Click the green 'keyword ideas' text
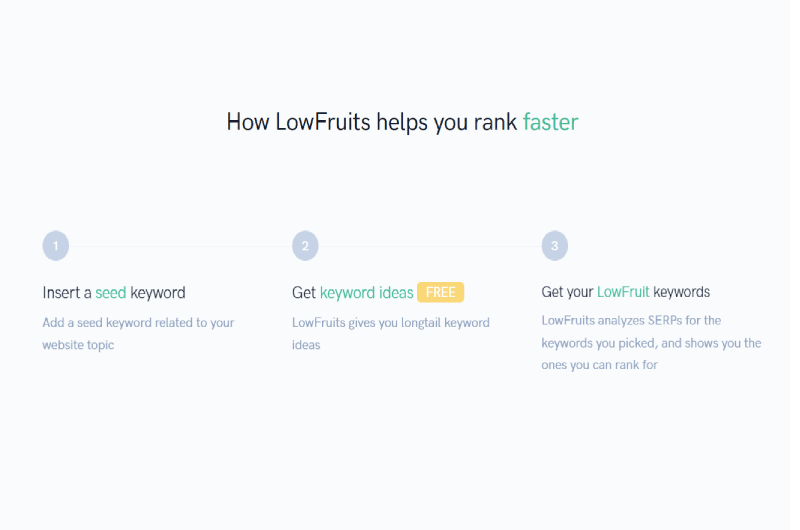The height and width of the screenshot is (530, 800). pyautogui.click(x=366, y=293)
